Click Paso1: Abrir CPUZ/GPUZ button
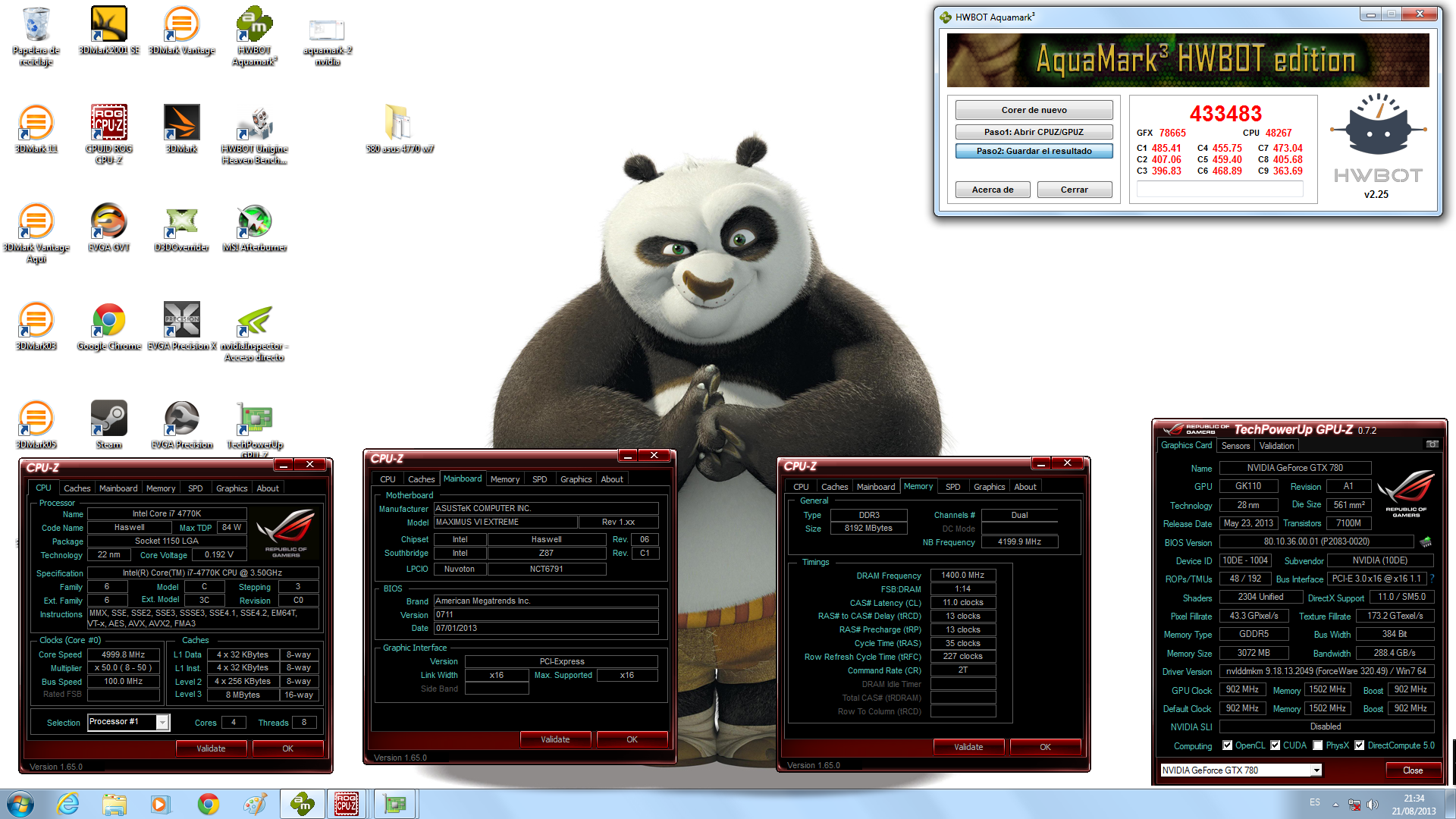Image resolution: width=1456 pixels, height=819 pixels. [x=1034, y=132]
